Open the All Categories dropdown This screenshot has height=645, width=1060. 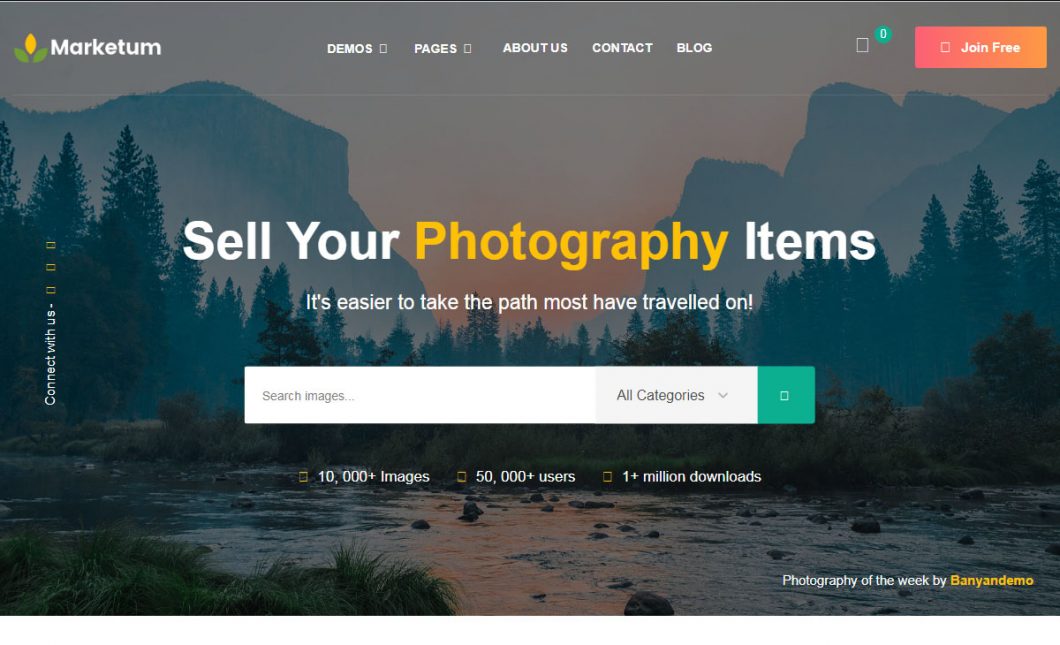click(676, 395)
